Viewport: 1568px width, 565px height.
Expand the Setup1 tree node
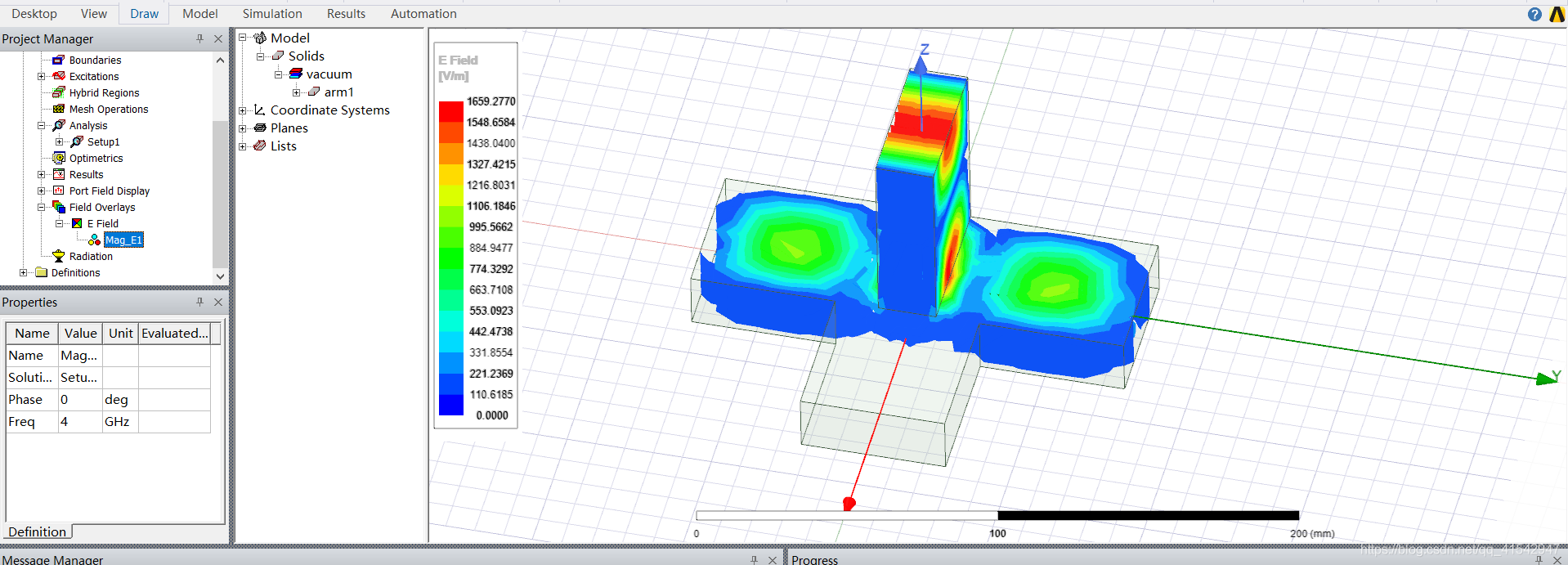pyautogui.click(x=60, y=141)
